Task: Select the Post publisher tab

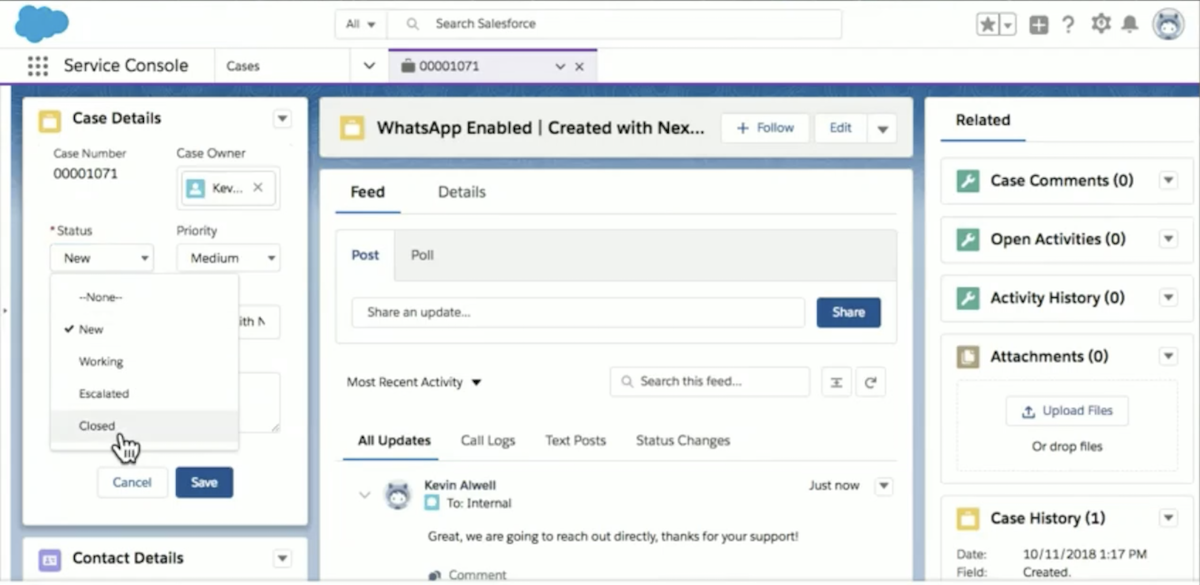Action: (365, 255)
